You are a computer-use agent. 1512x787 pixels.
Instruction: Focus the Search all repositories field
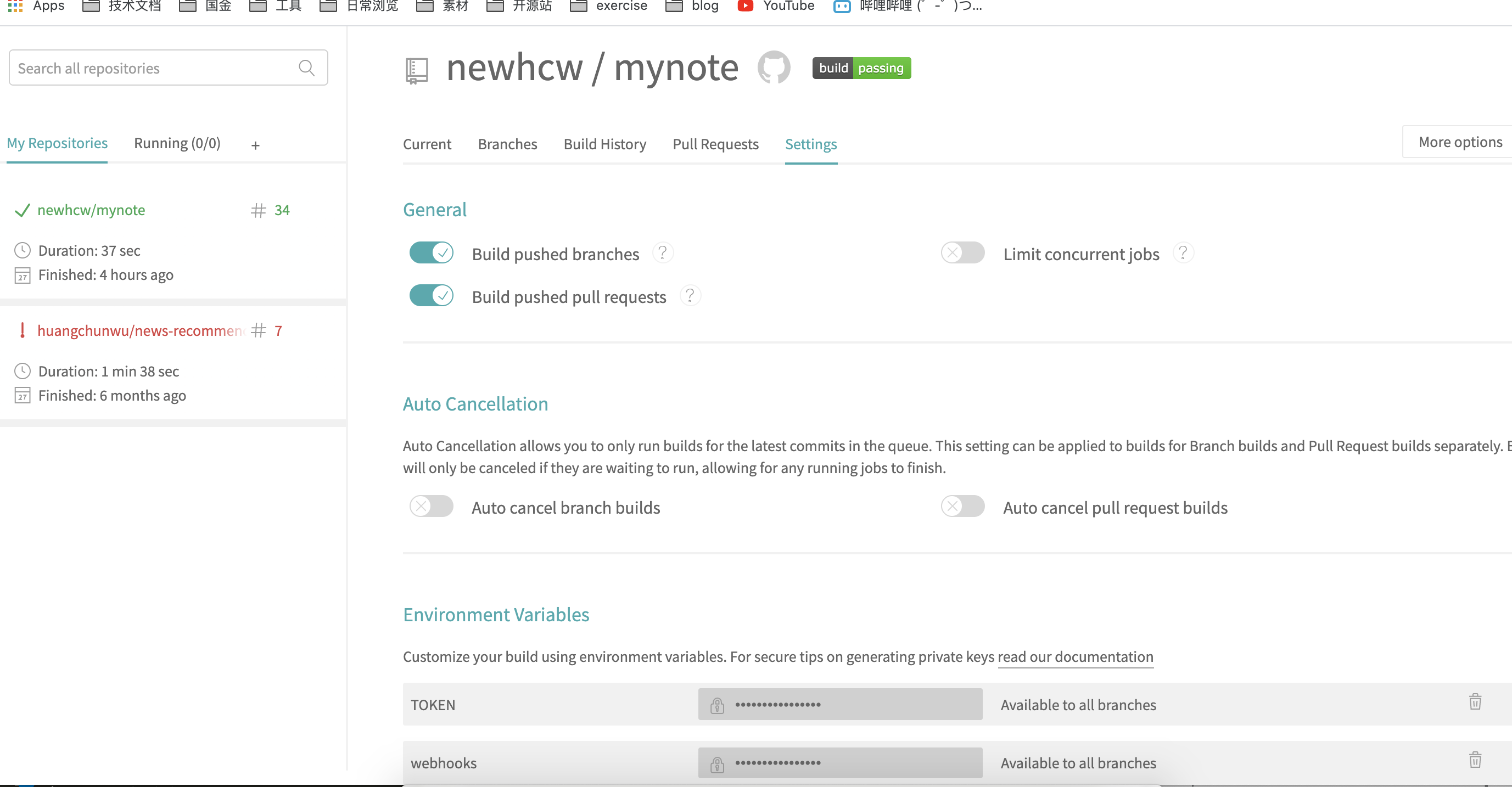169,68
